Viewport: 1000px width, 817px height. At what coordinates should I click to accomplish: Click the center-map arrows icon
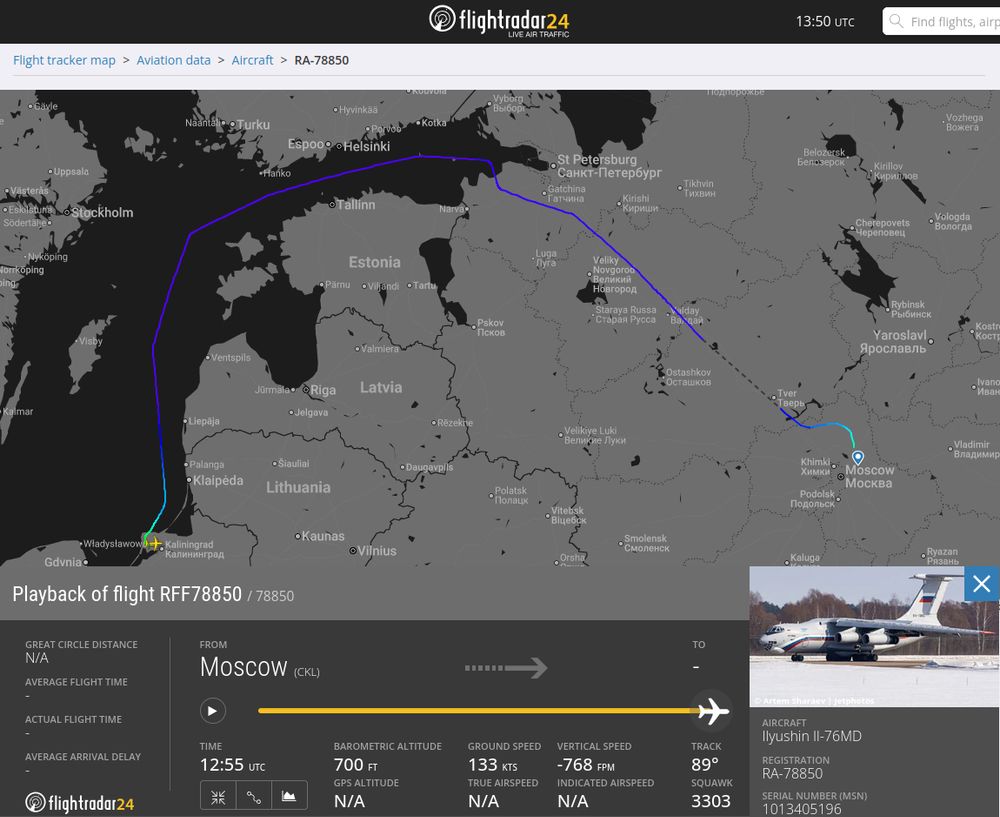coord(218,797)
